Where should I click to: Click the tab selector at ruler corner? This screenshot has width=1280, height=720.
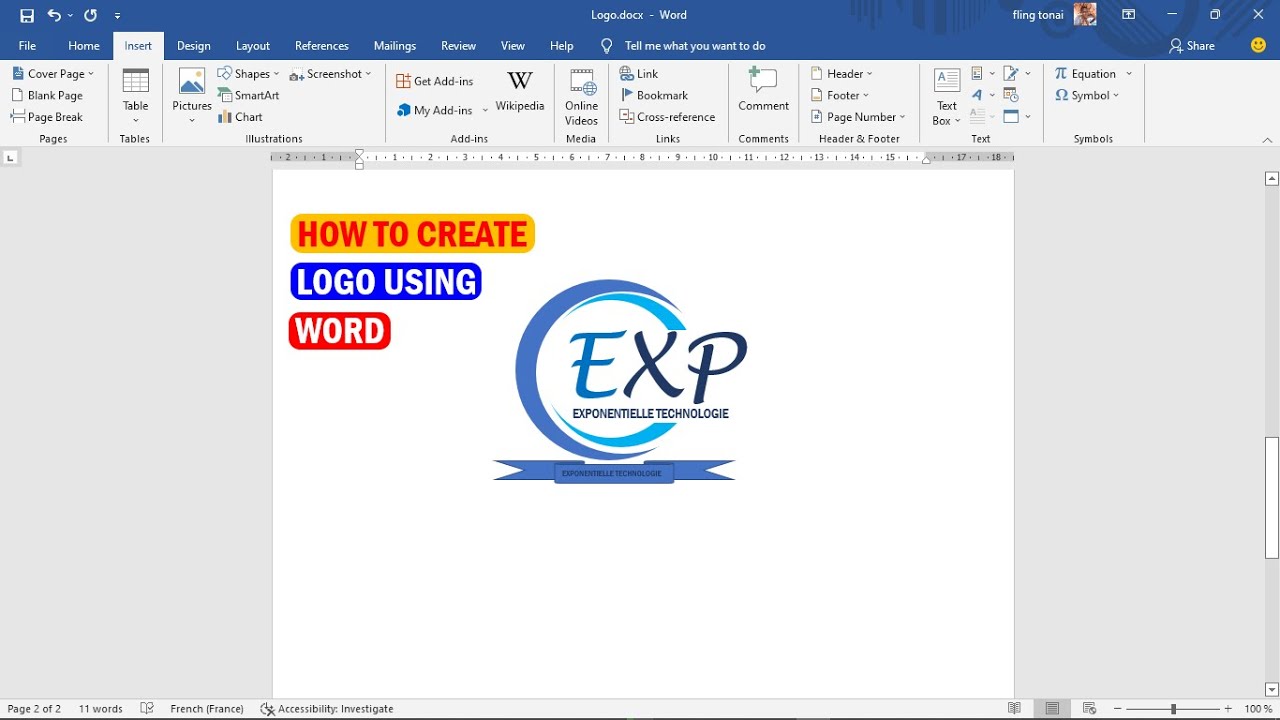coord(10,157)
